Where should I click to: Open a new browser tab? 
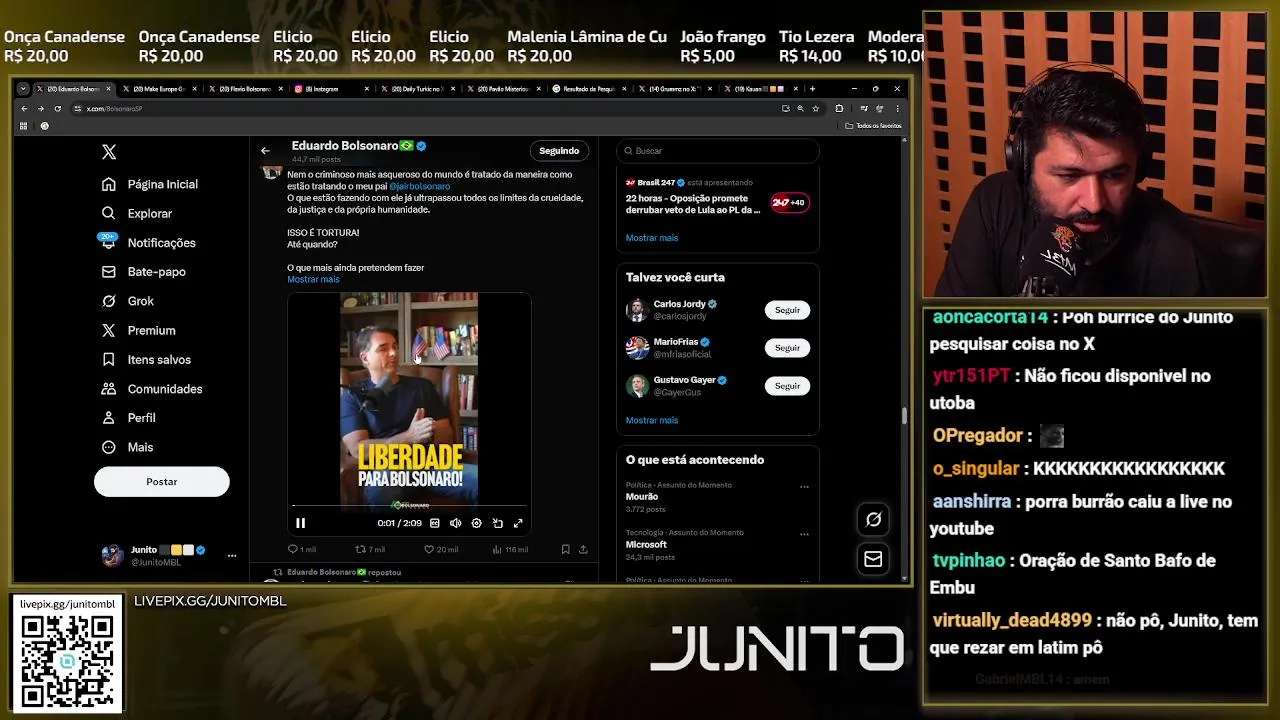(x=812, y=89)
